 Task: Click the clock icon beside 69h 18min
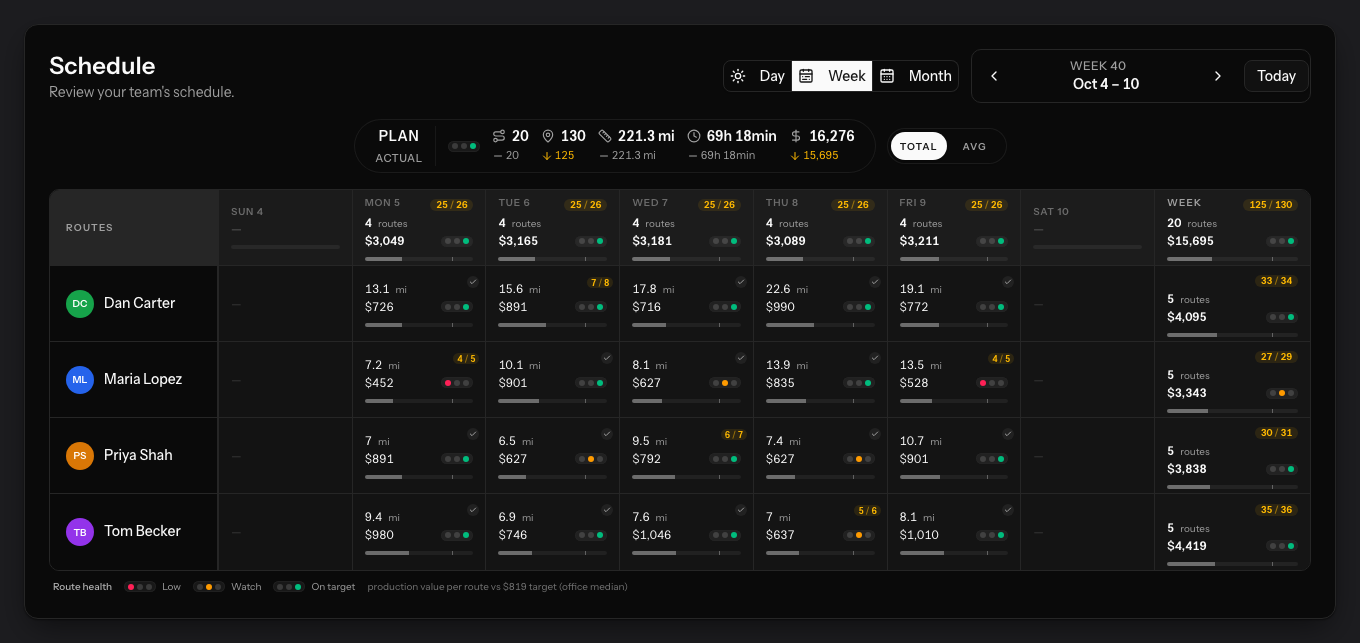(x=694, y=136)
